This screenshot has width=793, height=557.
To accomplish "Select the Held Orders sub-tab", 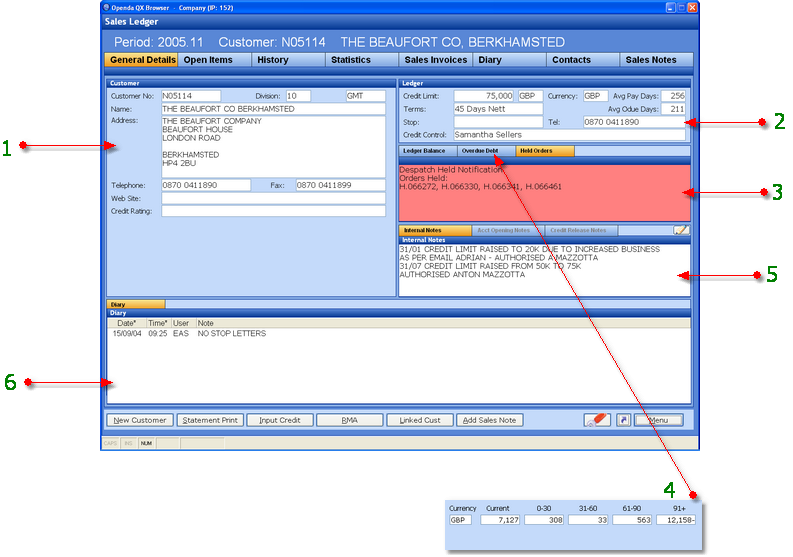I will [x=545, y=151].
